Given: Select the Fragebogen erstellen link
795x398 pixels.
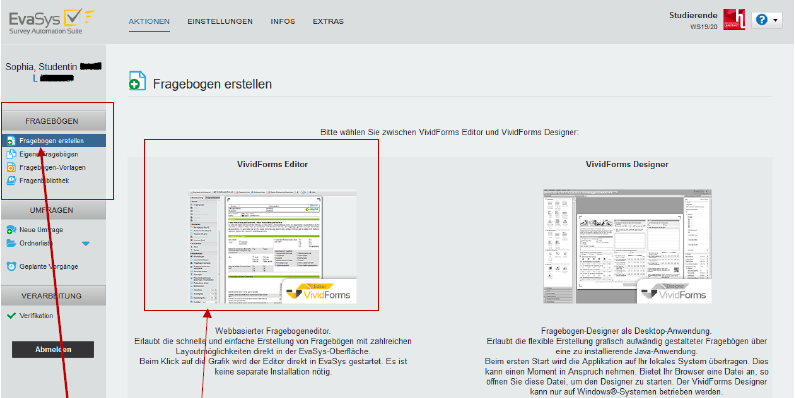Looking at the screenshot, I should pos(52,141).
